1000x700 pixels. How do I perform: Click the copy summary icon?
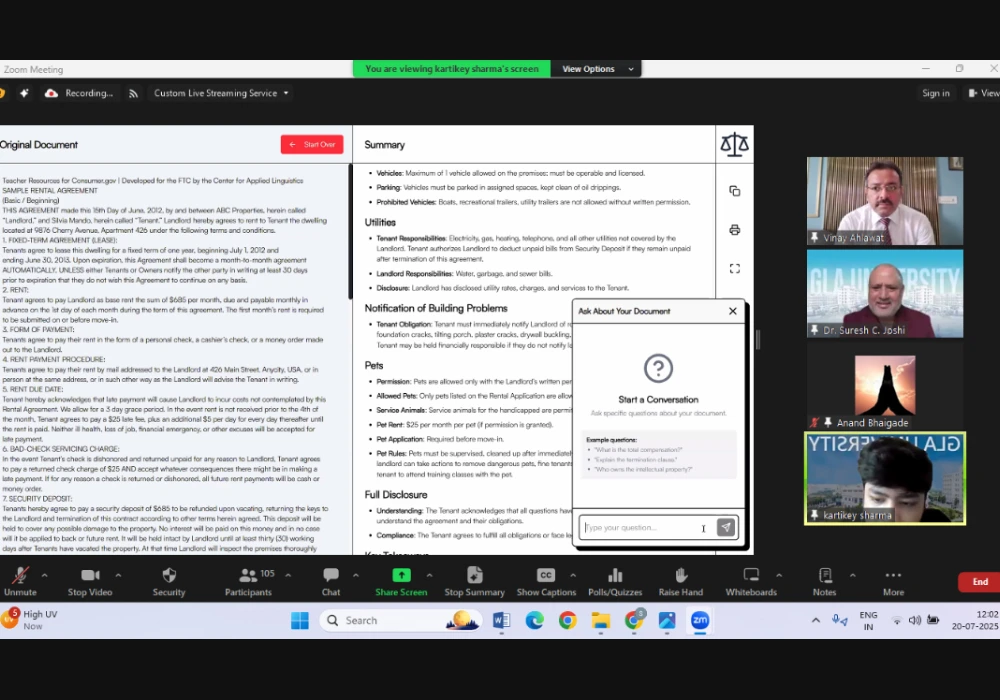tap(734, 191)
